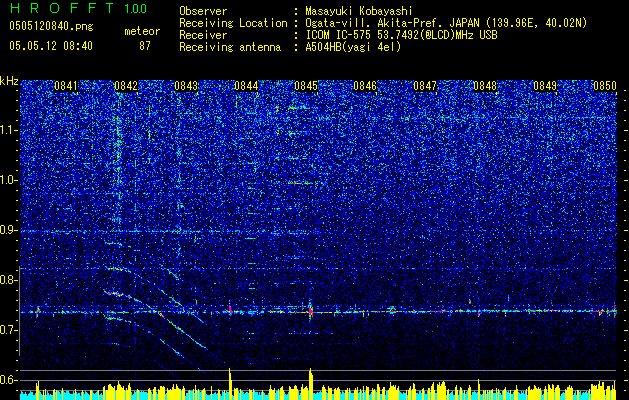Image resolution: width=629 pixels, height=400 pixels.
Task: Click the ICOM IC-575 receiver text
Action: (401, 35)
